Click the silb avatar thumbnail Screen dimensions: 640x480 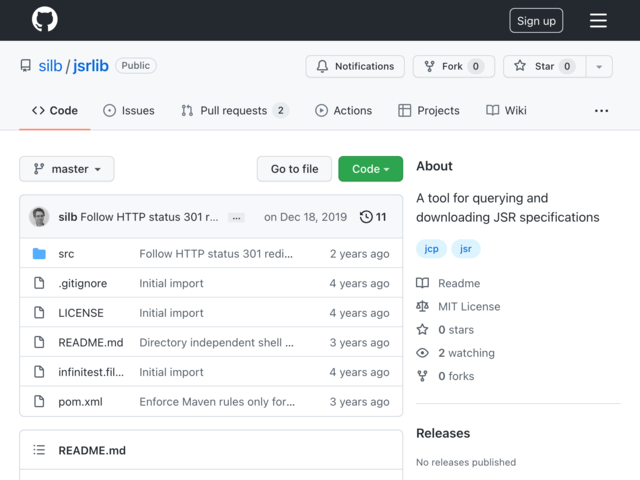coord(39,217)
